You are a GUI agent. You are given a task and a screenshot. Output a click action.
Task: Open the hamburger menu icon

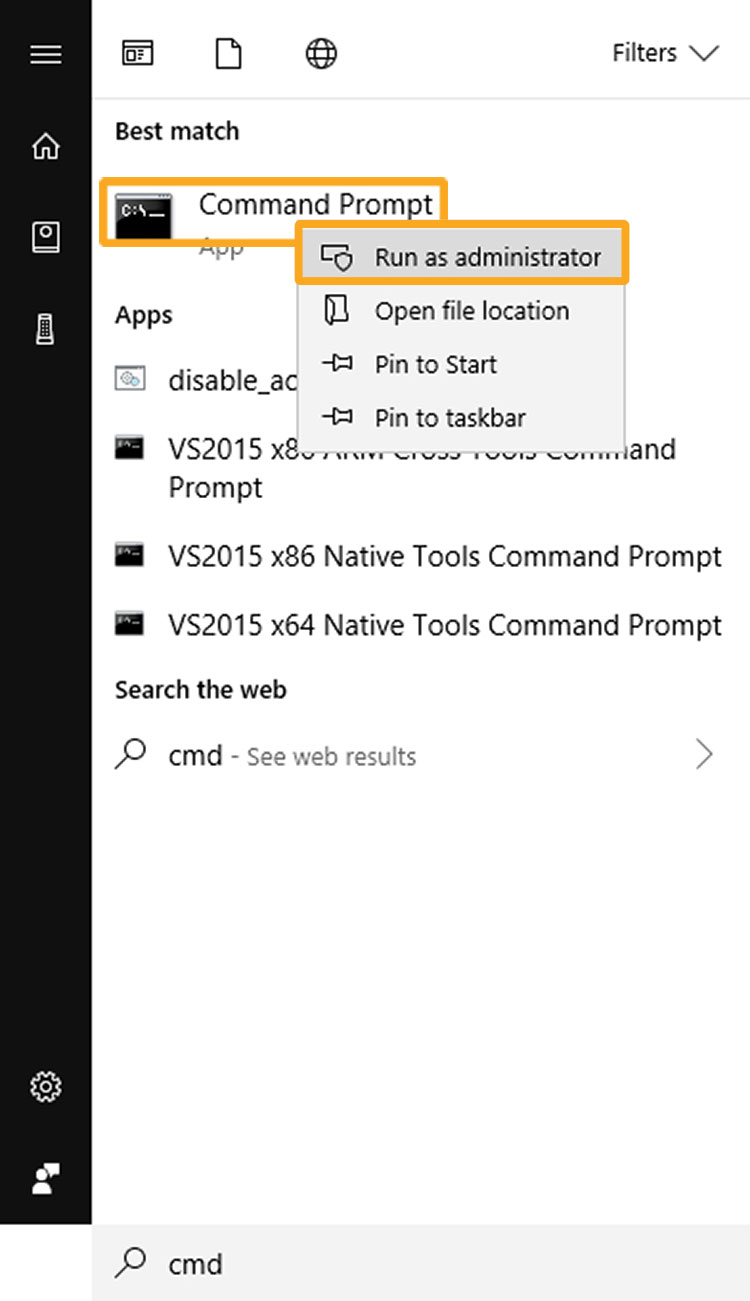tap(45, 54)
